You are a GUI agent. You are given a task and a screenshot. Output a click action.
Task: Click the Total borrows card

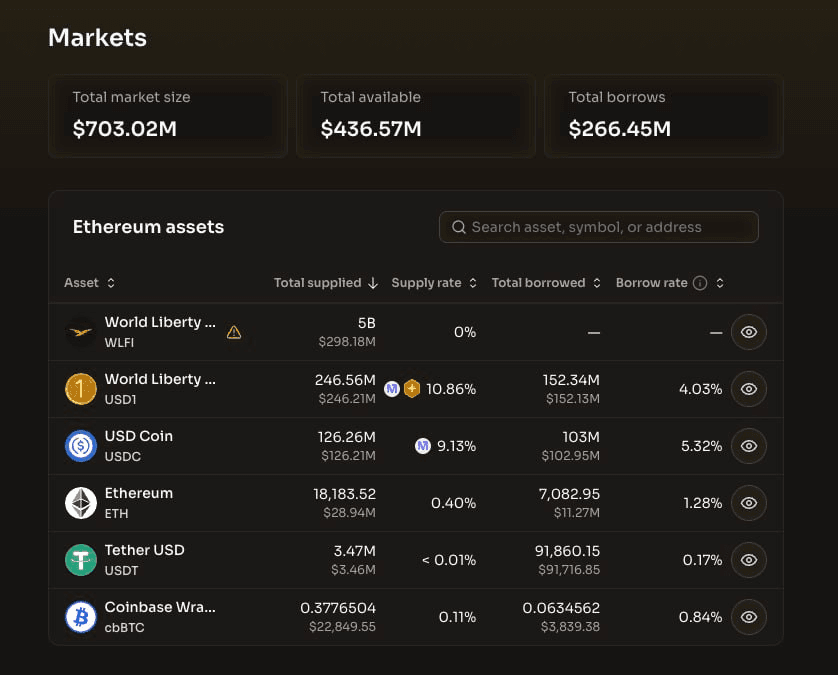point(664,117)
